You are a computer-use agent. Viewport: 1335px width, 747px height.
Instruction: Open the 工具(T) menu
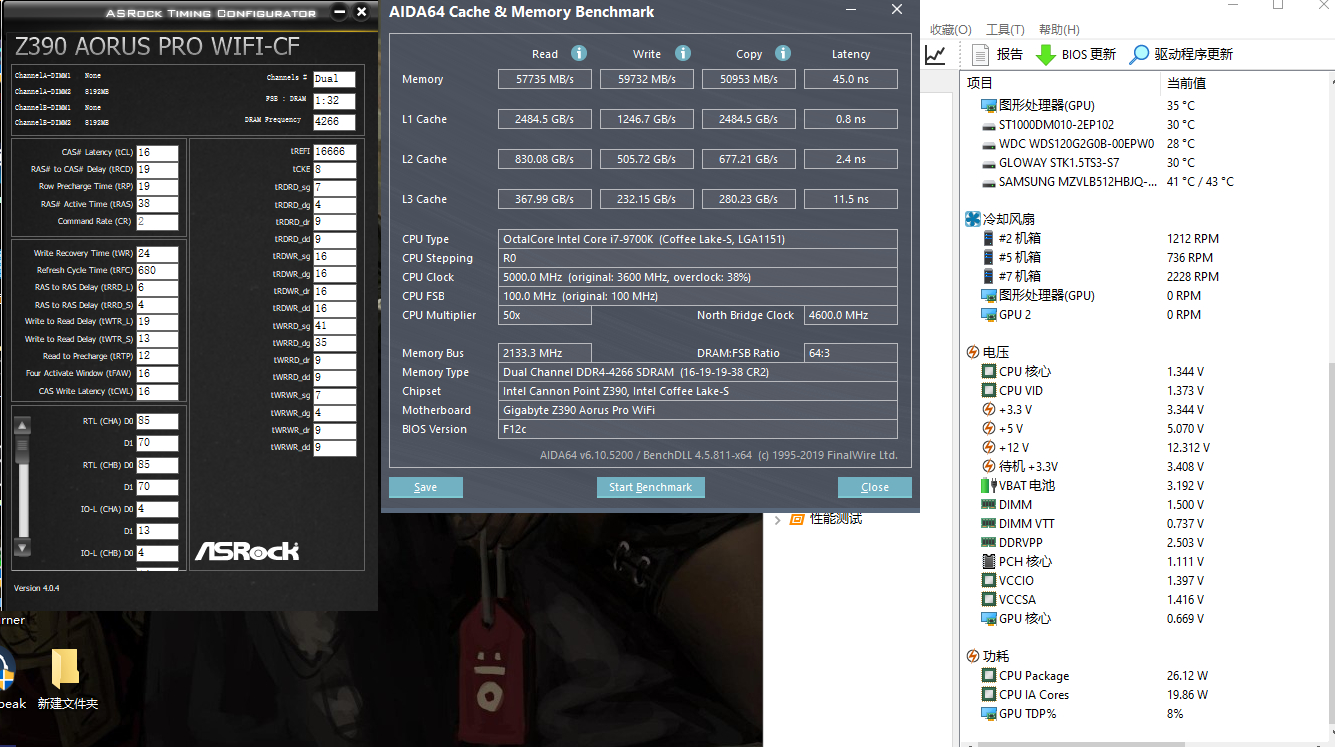click(x=1005, y=29)
